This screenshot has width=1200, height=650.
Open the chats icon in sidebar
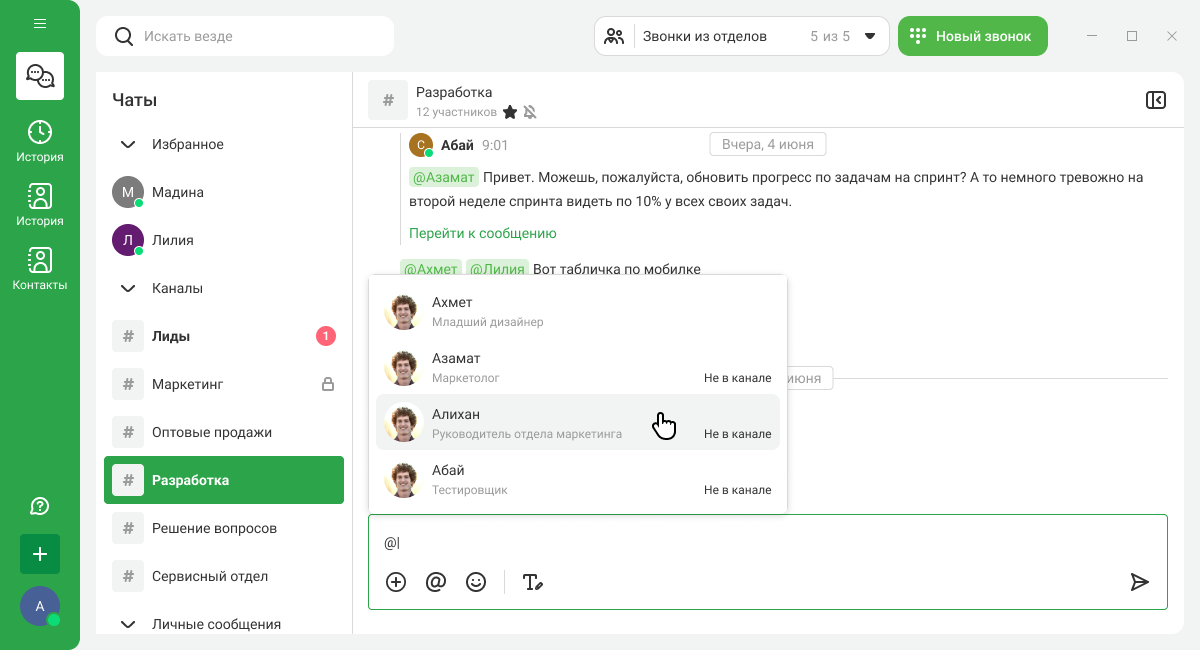[x=40, y=76]
